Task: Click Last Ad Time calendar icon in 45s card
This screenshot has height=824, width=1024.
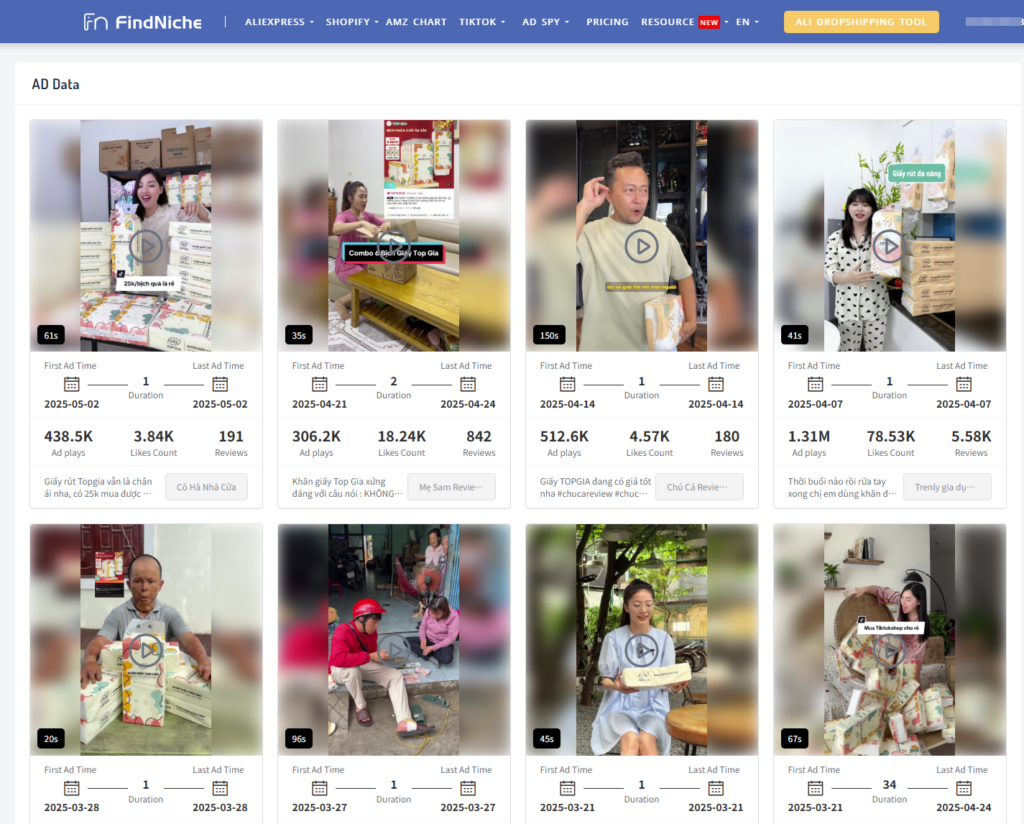Action: click(x=716, y=788)
